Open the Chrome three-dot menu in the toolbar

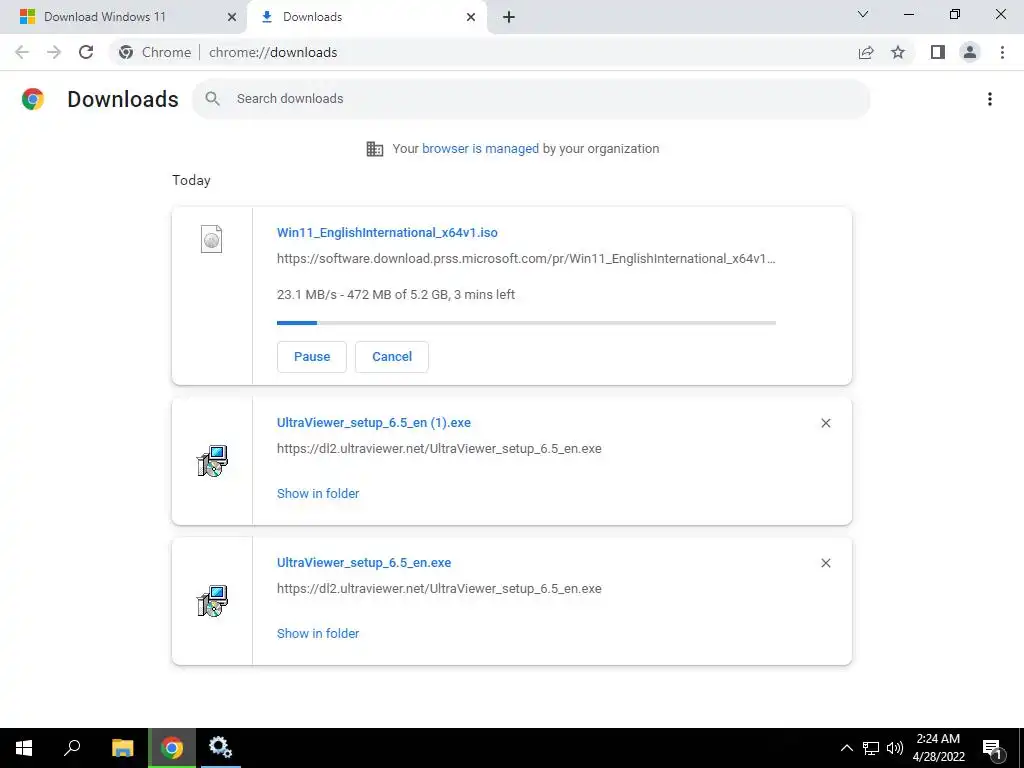pos(1002,52)
